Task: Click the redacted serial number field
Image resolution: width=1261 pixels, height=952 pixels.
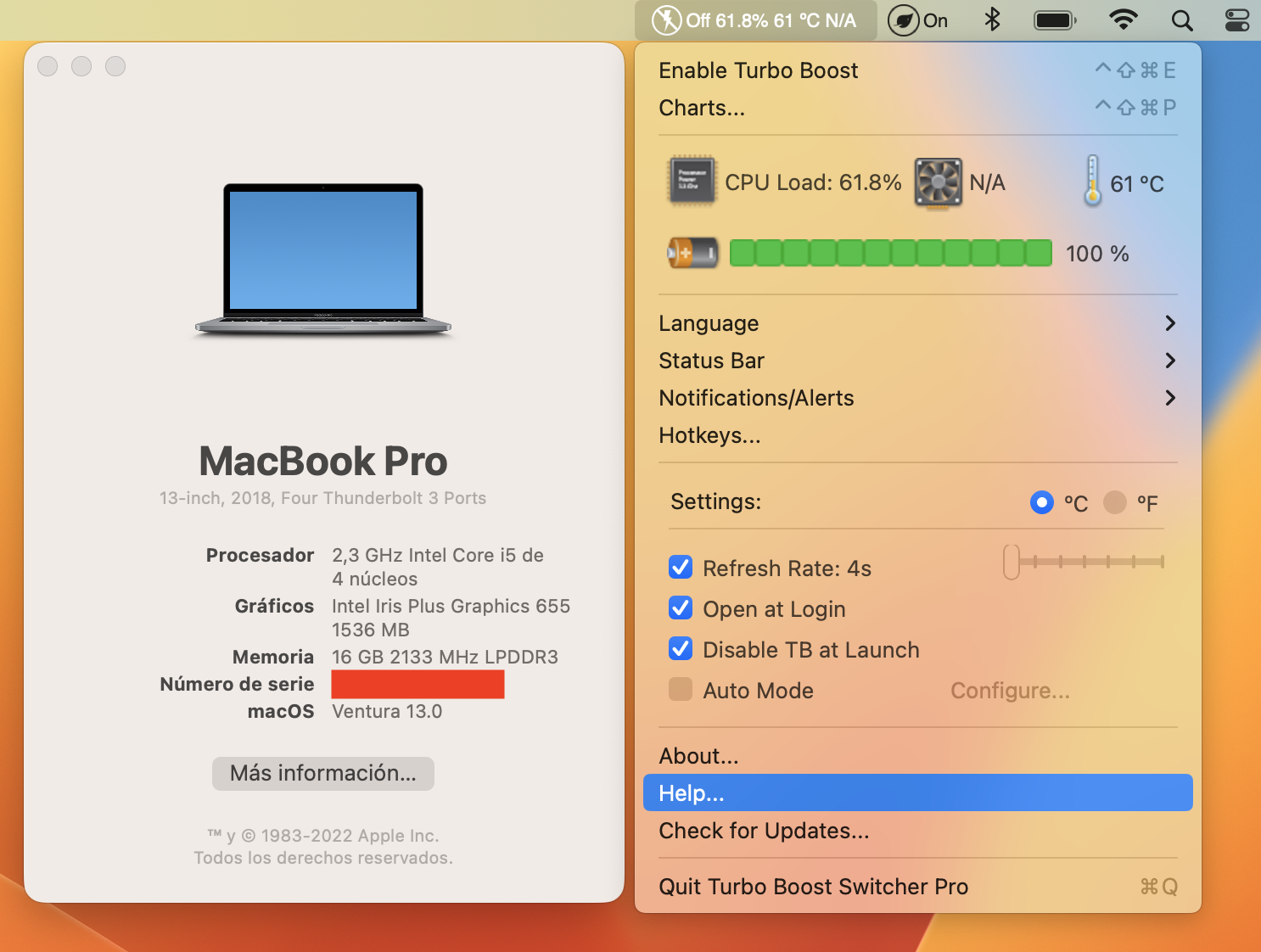Action: (418, 684)
